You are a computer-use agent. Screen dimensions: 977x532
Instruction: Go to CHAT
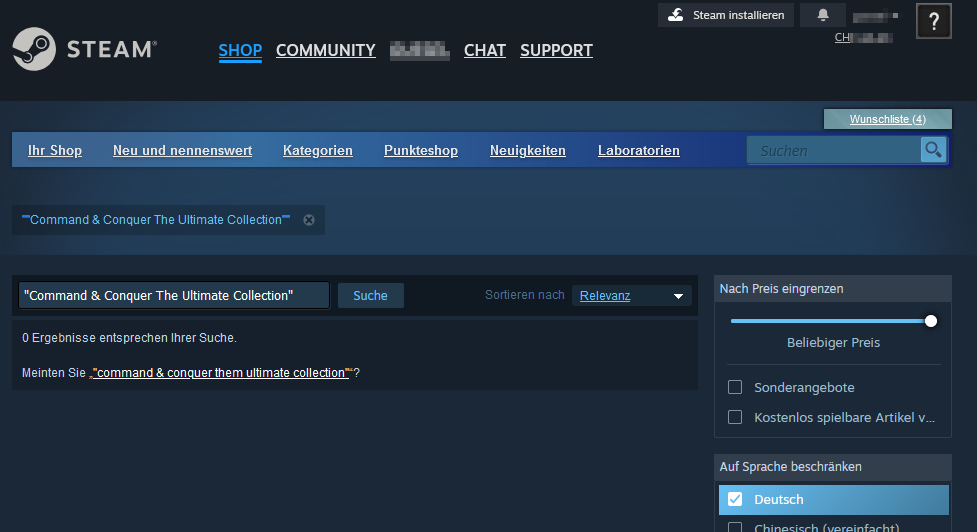point(485,50)
